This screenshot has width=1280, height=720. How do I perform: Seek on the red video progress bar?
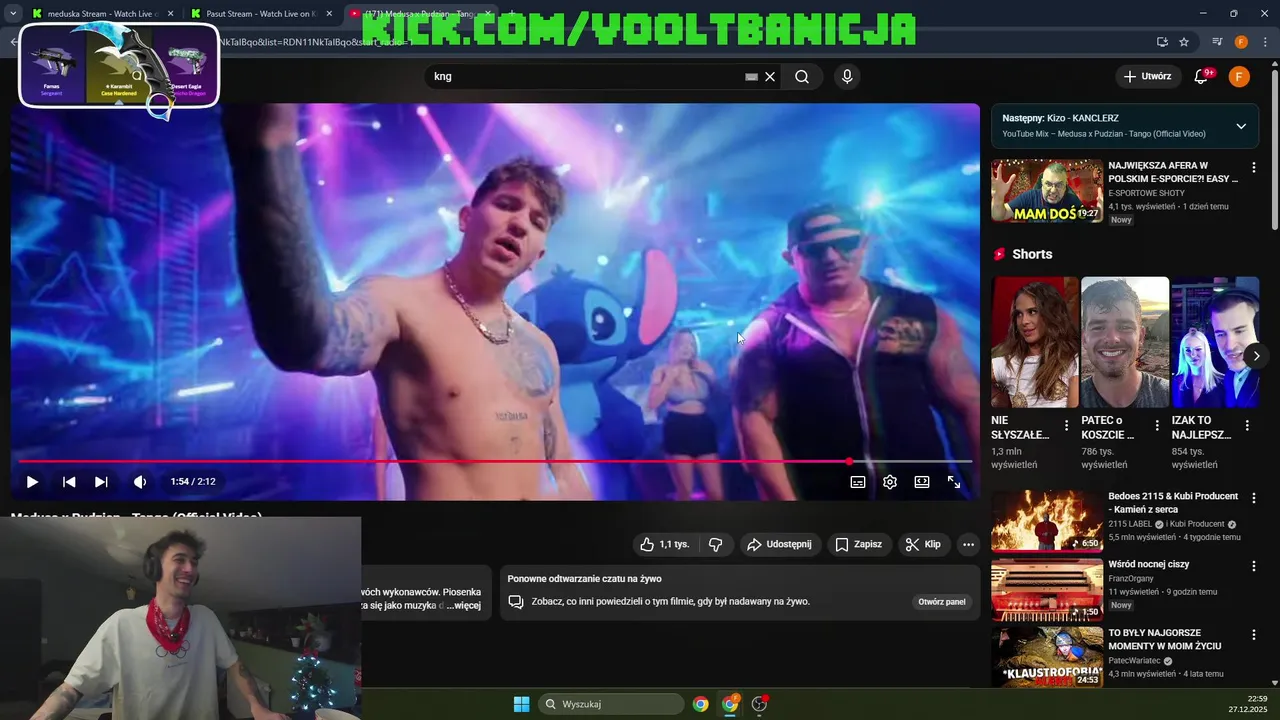click(x=495, y=461)
